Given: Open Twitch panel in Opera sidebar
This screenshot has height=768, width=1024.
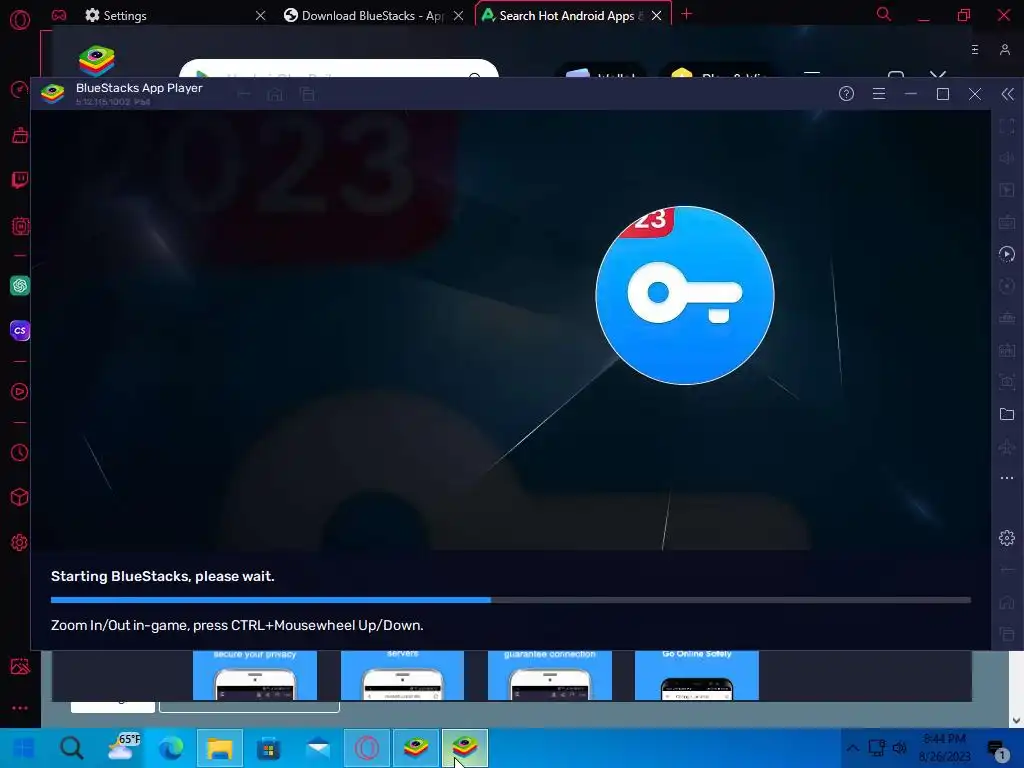Looking at the screenshot, I should (x=20, y=180).
